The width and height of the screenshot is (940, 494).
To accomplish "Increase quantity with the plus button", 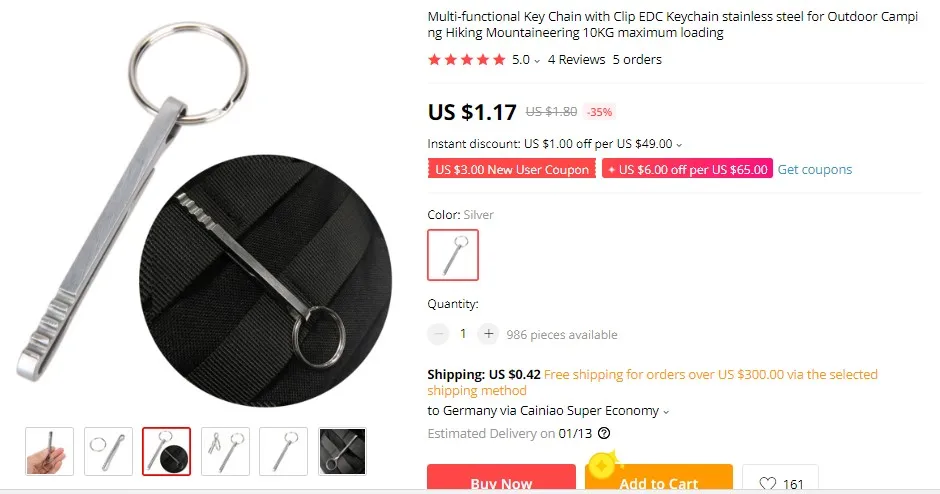I will 489,334.
